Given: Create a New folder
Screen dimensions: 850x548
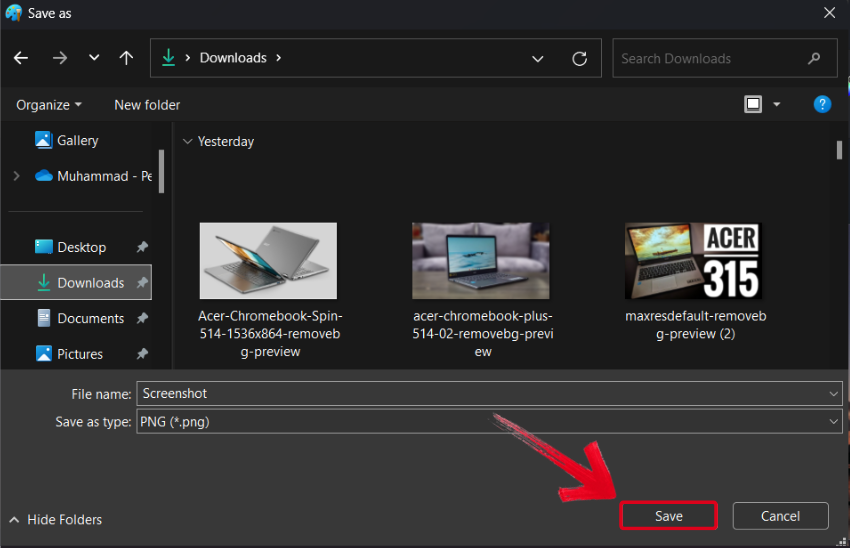Looking at the screenshot, I should pyautogui.click(x=147, y=105).
